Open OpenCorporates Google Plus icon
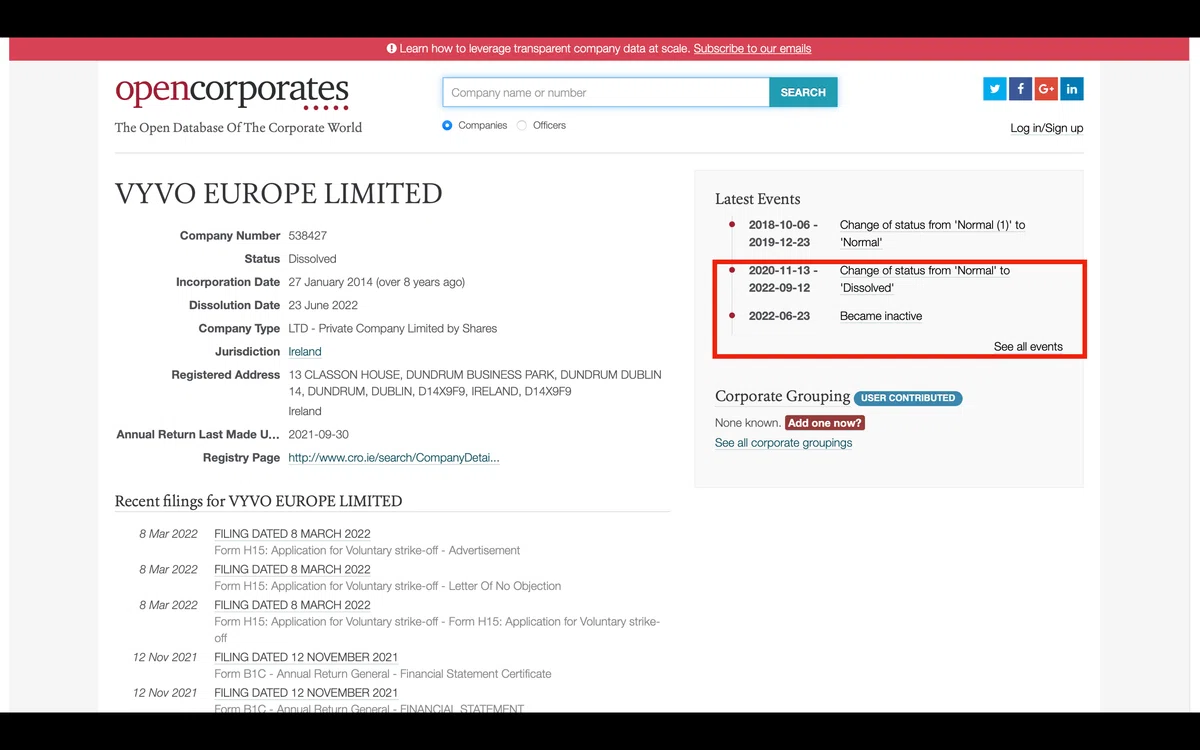Viewport: 1200px width, 750px height. 1046,89
